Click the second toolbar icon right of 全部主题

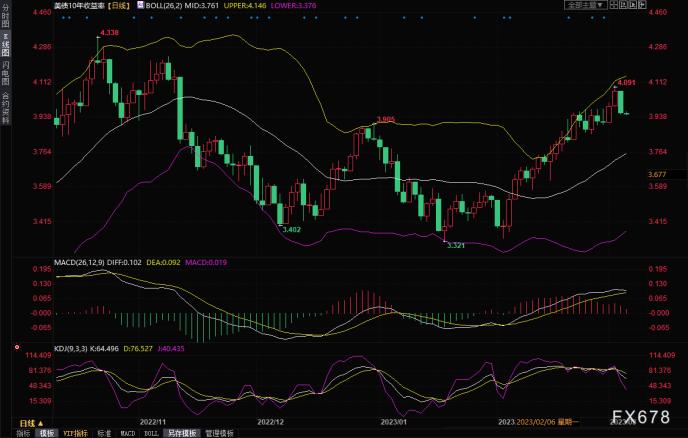point(623,5)
